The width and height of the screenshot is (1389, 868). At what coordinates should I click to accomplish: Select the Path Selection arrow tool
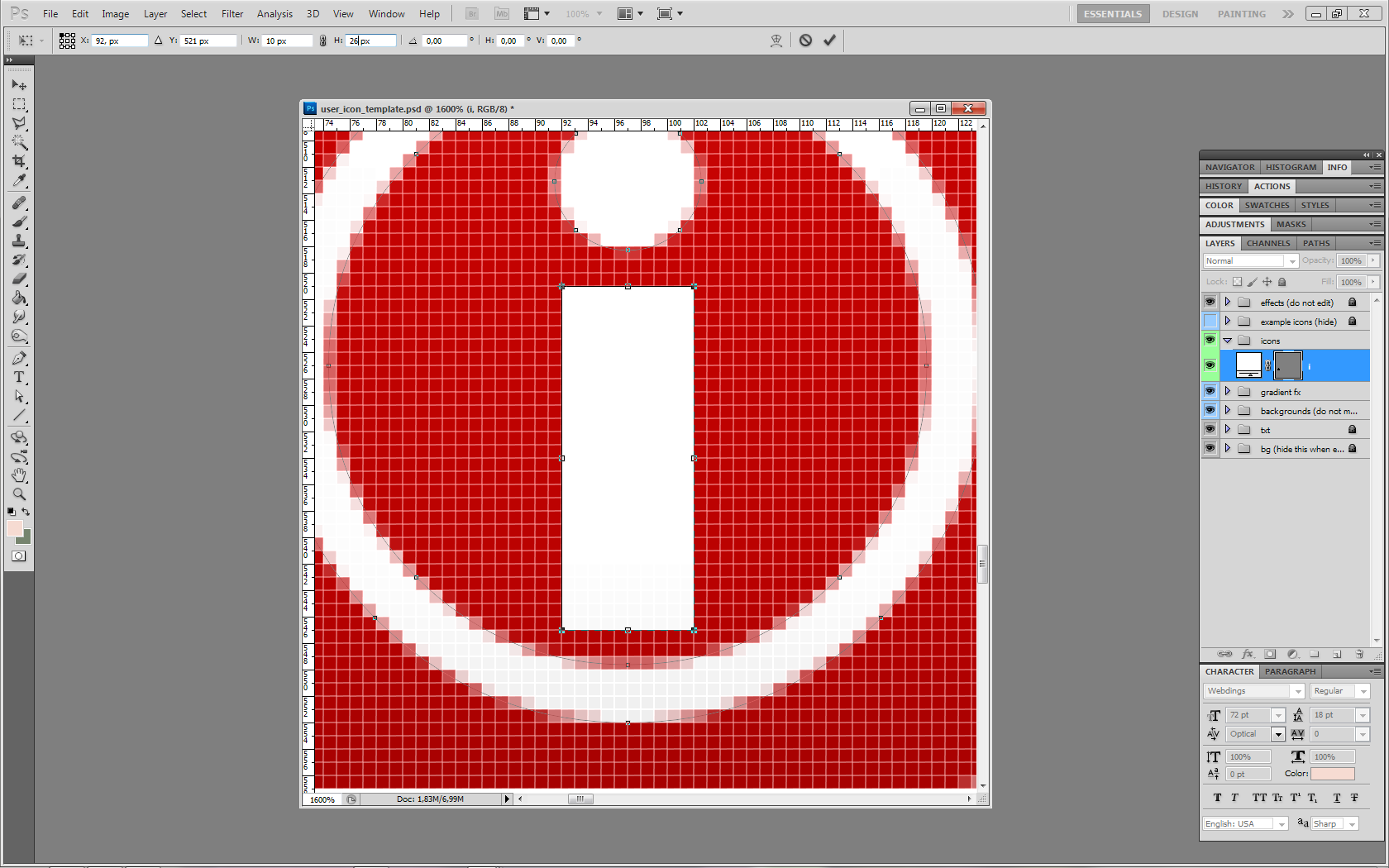coord(19,396)
